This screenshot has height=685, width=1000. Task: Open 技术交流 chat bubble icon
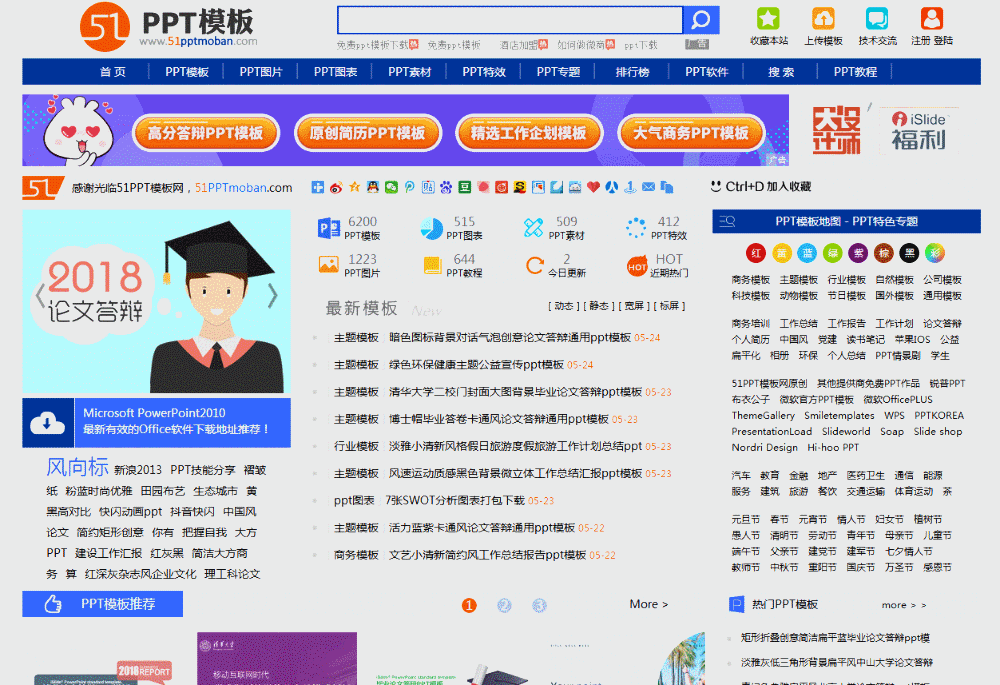pos(877,19)
